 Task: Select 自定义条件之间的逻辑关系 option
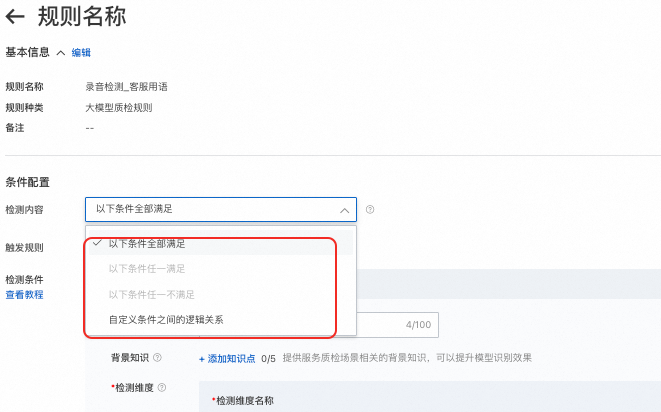click(x=166, y=320)
